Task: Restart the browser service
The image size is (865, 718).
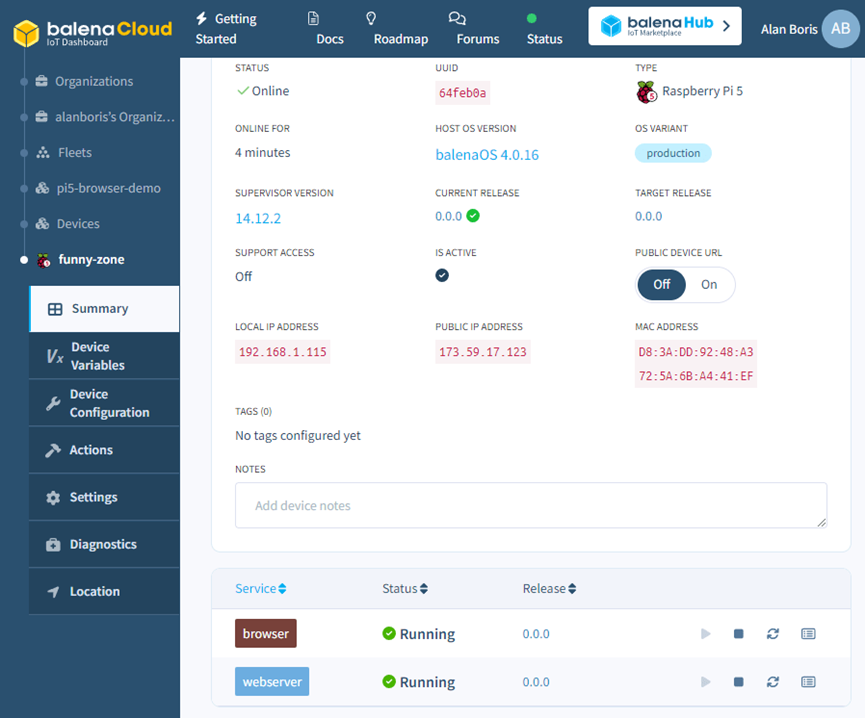Action: coord(773,634)
